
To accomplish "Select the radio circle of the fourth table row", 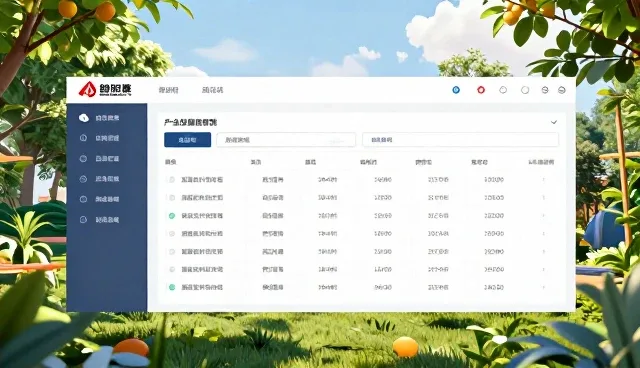I will pyautogui.click(x=172, y=233).
